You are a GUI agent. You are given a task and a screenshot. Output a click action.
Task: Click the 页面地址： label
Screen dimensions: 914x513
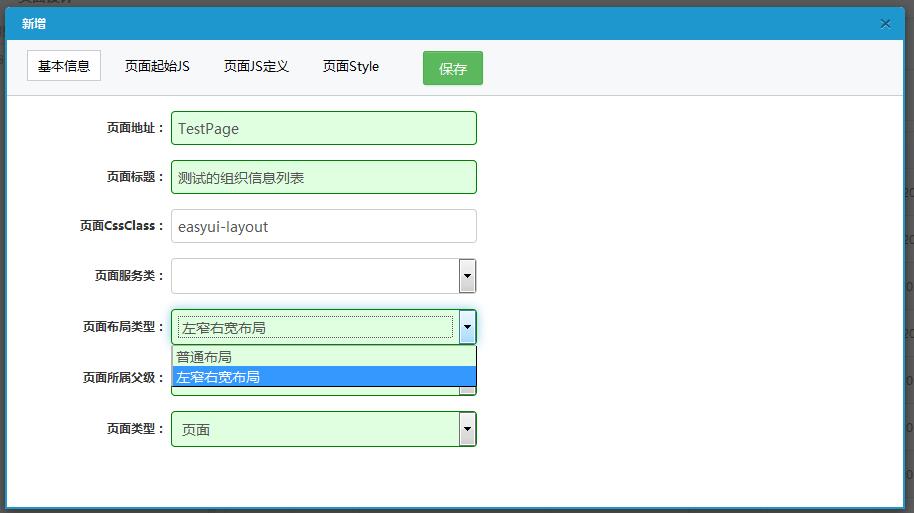pos(135,128)
